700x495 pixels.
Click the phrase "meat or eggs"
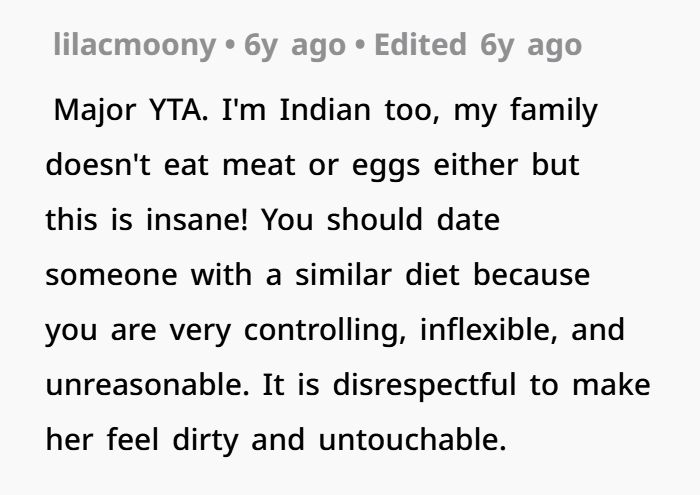[x=322, y=164]
